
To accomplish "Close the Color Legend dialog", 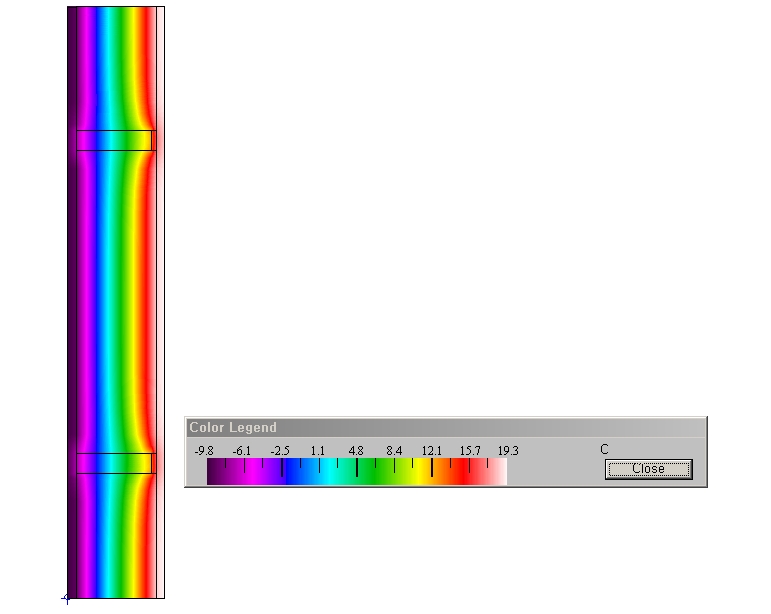I will point(648,469).
